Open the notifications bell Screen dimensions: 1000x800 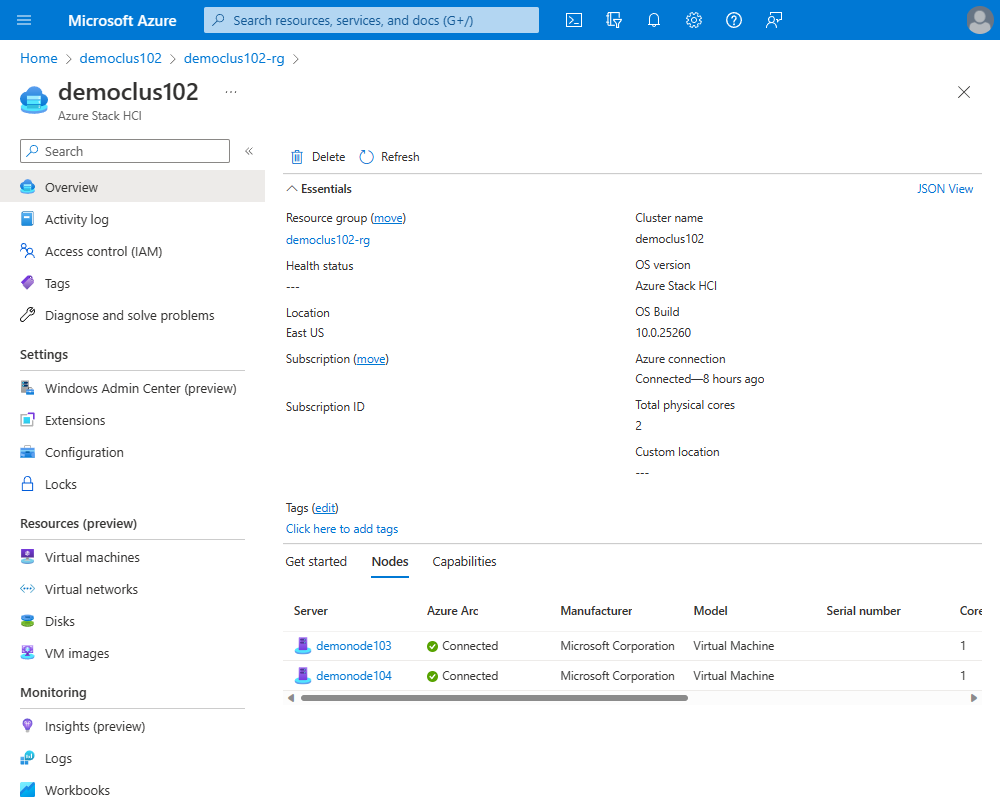654,20
